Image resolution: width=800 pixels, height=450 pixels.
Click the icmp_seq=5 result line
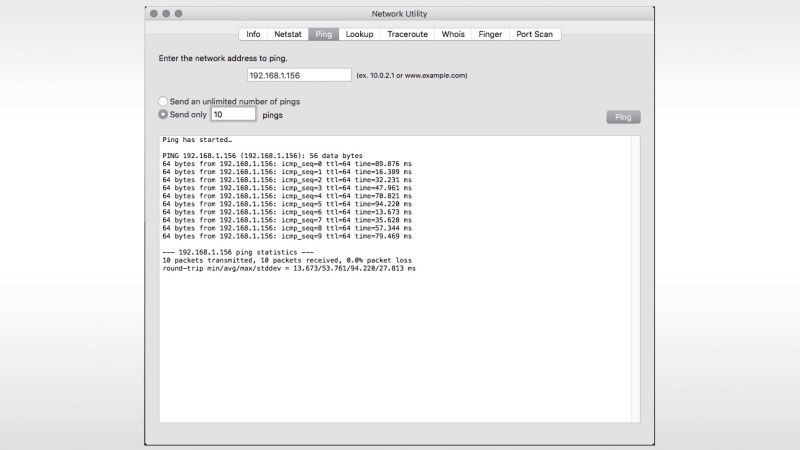tap(287, 204)
